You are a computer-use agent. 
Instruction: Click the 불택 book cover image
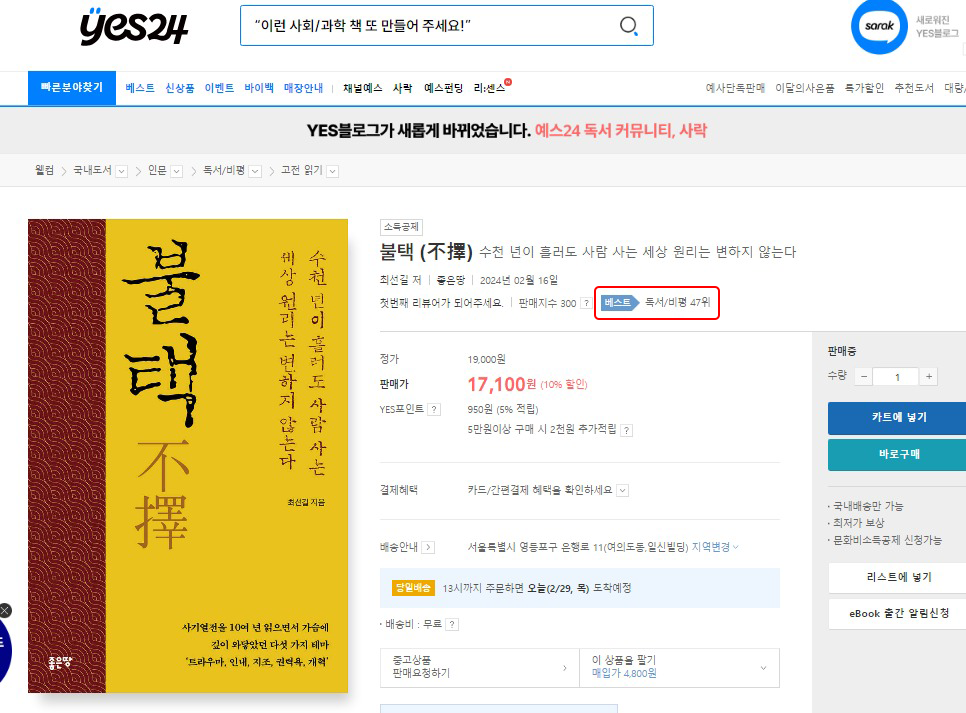[188, 455]
